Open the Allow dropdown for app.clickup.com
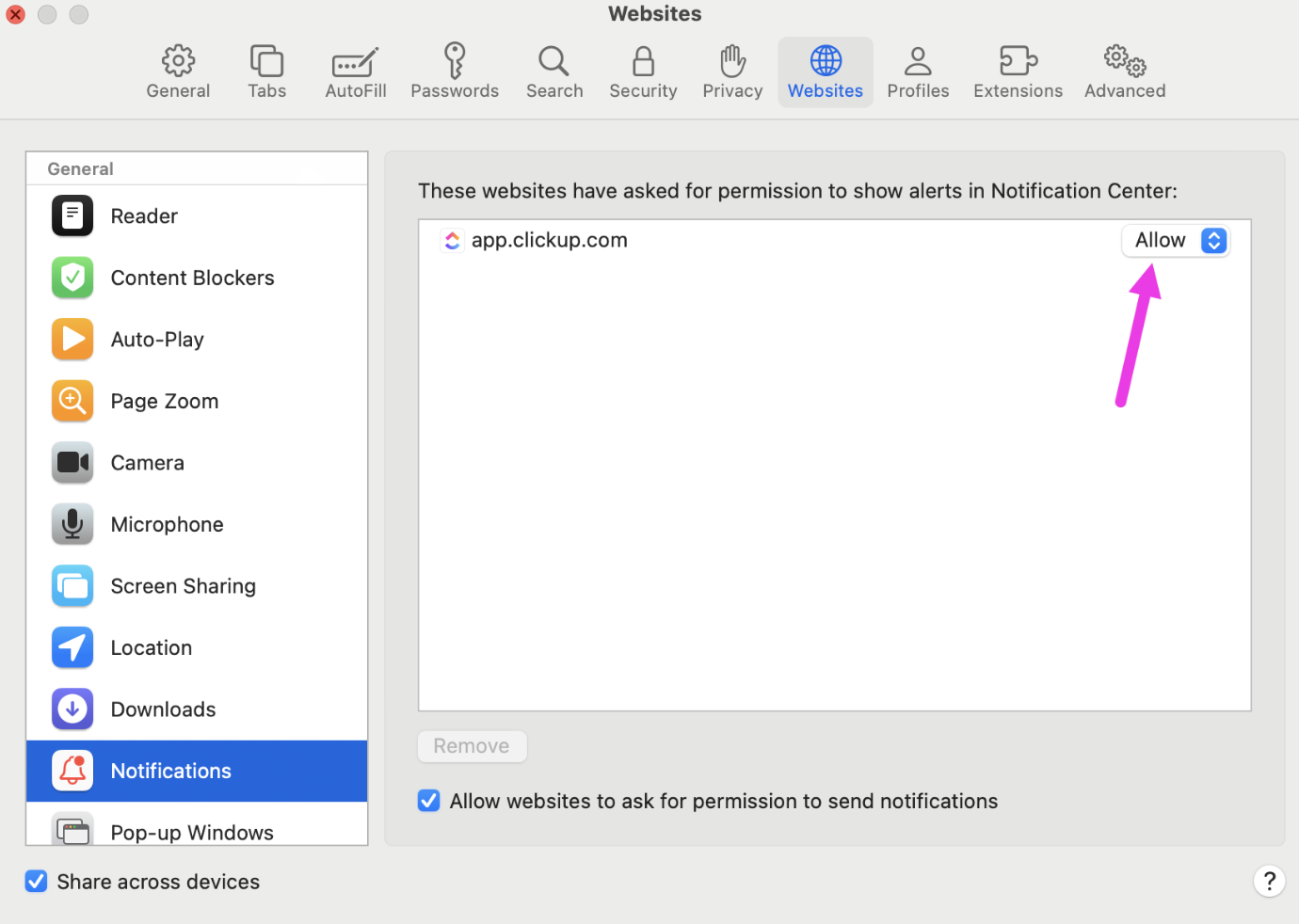Viewport: 1299px width, 924px height. point(1176,241)
